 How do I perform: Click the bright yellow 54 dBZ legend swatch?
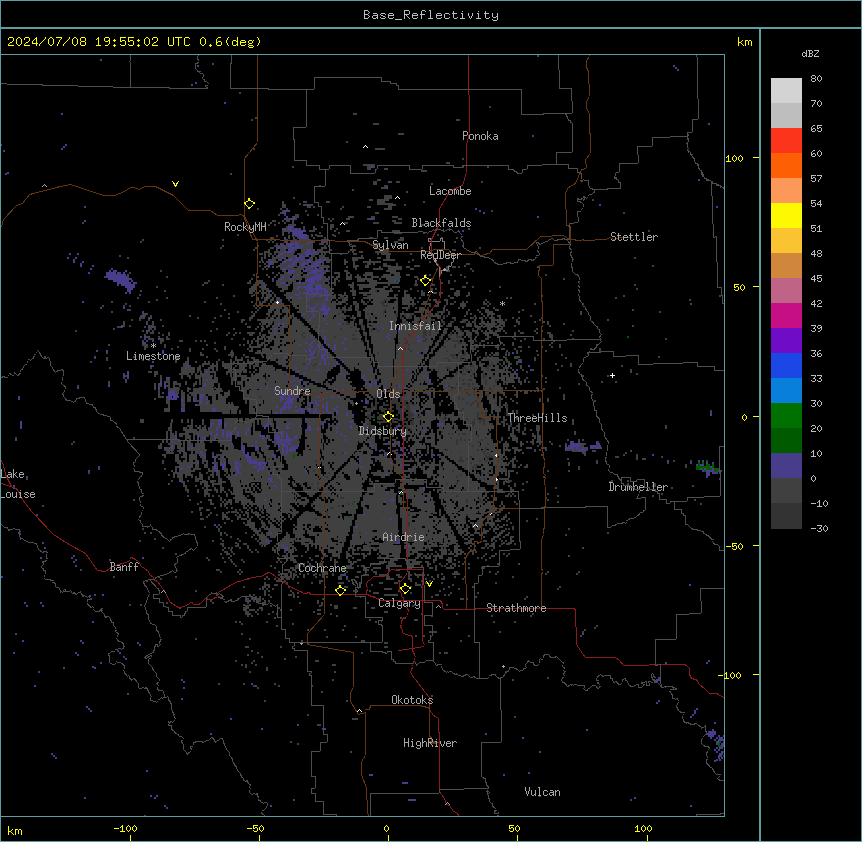786,215
